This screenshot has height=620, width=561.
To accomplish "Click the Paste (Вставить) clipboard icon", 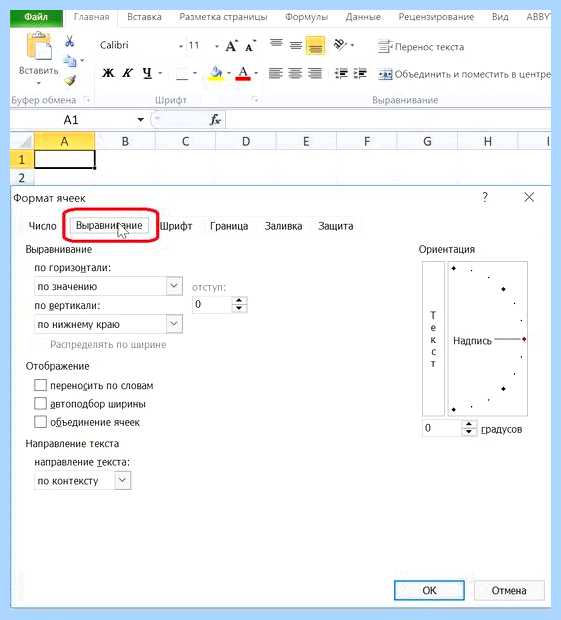I will click(x=39, y=46).
